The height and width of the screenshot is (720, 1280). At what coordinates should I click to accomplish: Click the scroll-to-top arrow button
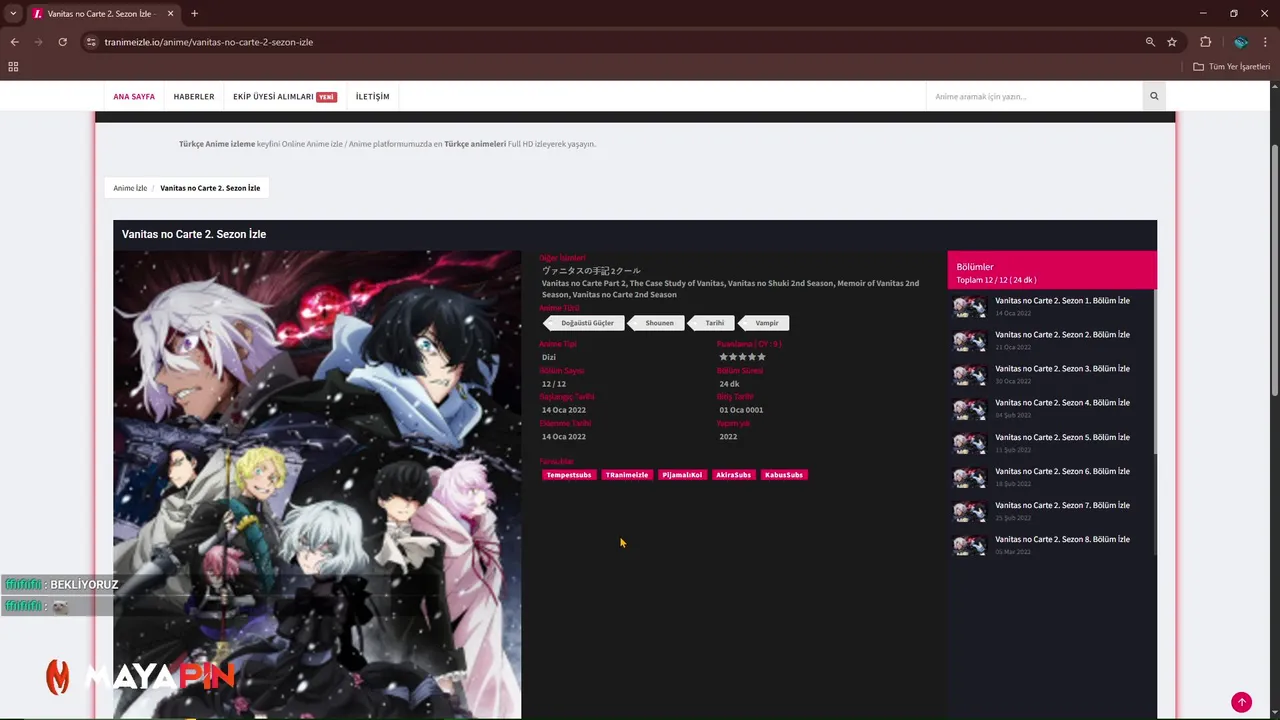1241,702
